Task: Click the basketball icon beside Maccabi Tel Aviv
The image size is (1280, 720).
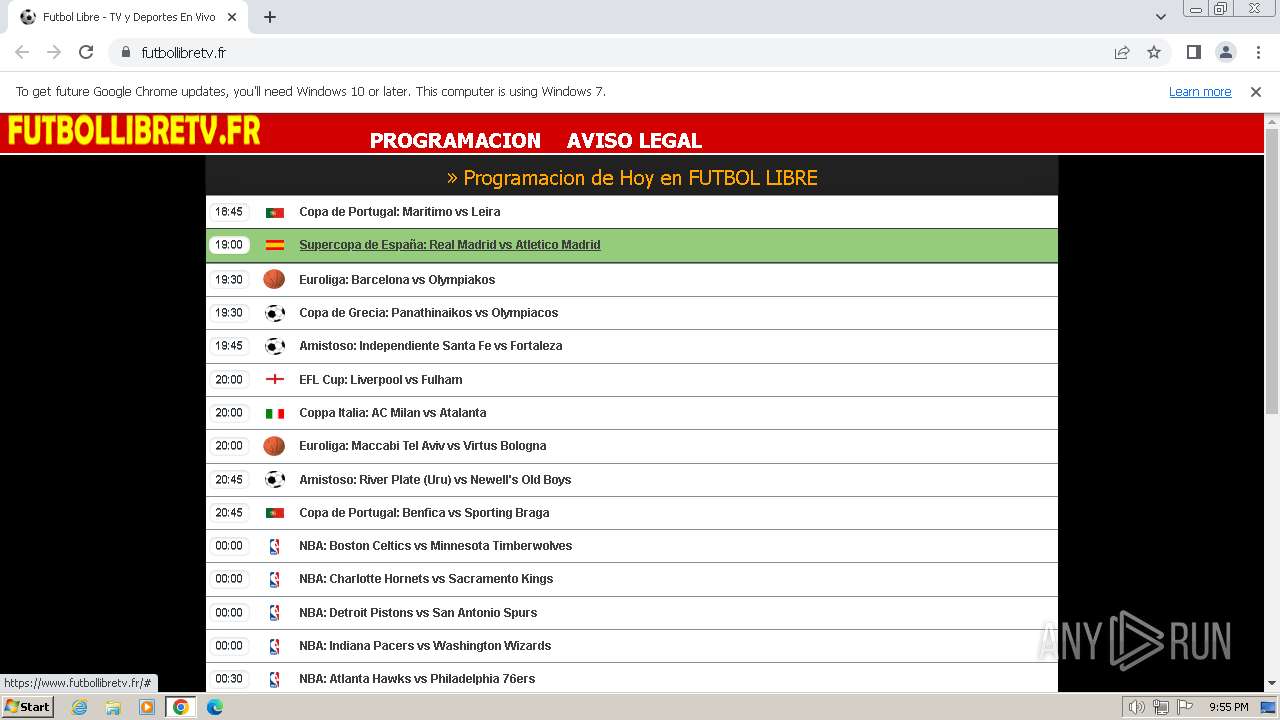Action: (x=274, y=446)
